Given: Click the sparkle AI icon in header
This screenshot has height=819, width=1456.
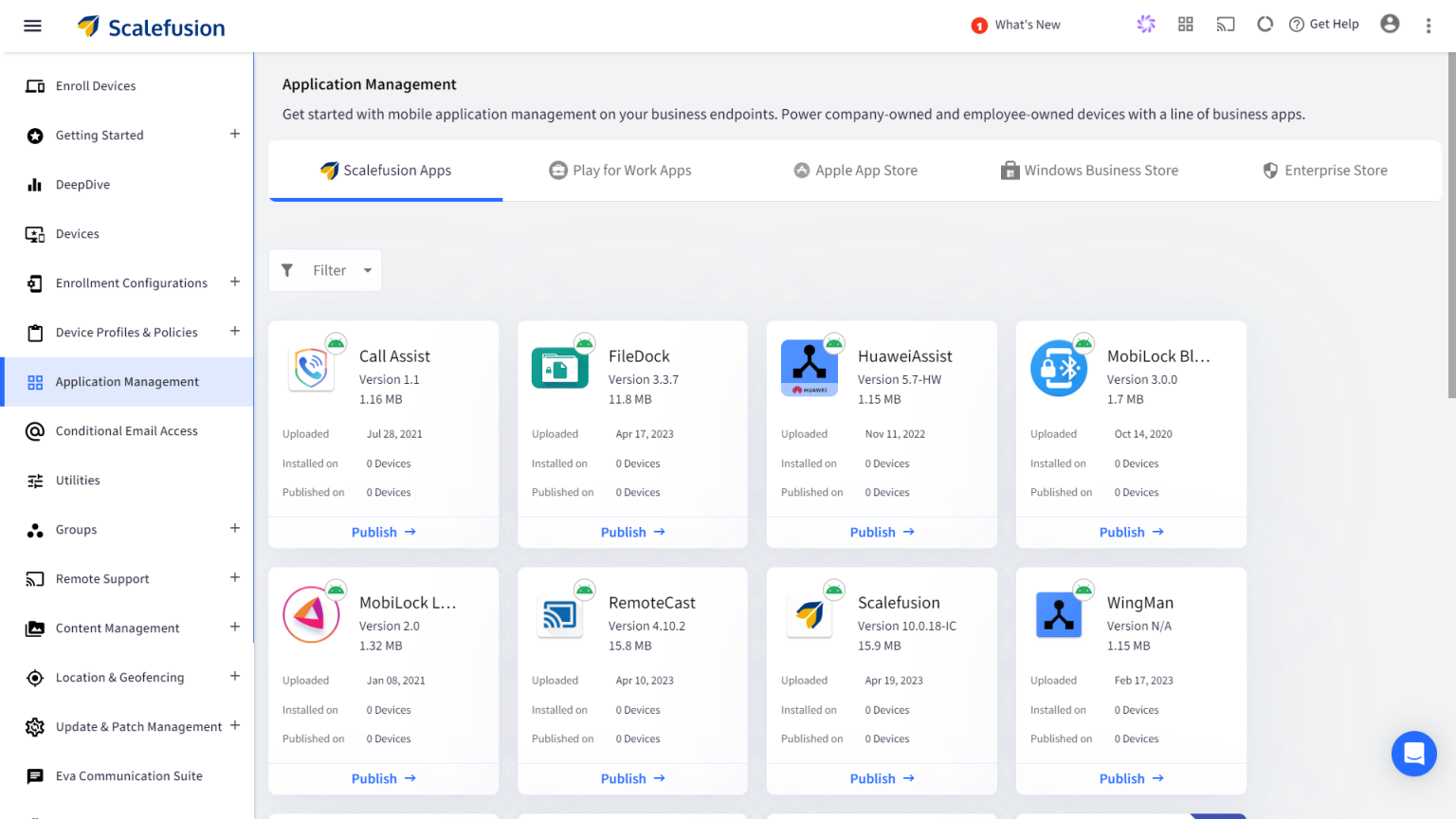Looking at the screenshot, I should point(1146,25).
